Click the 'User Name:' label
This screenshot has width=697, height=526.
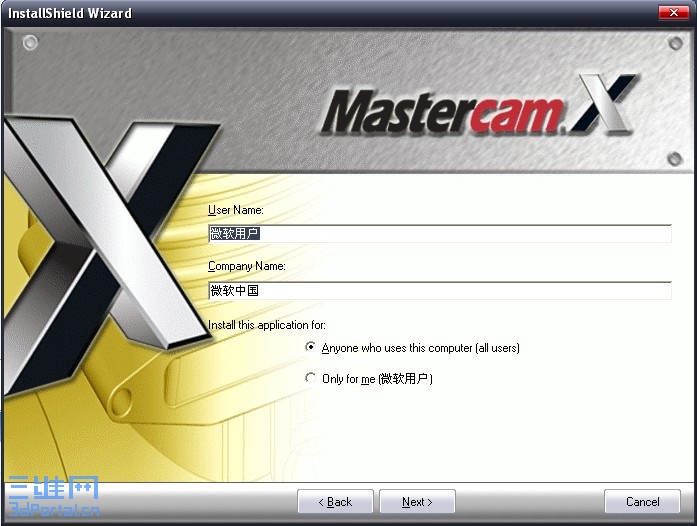[x=236, y=210]
